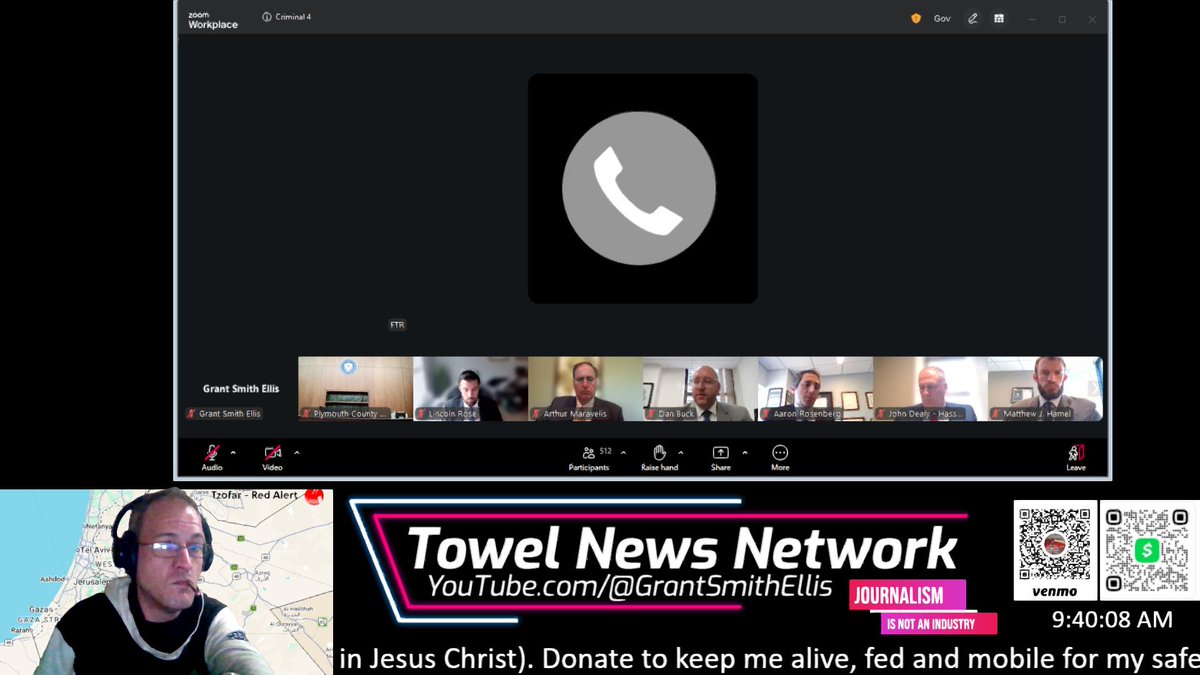Image resolution: width=1200 pixels, height=675 pixels.
Task: Select John Dealy video thumbnail
Action: tap(930, 388)
